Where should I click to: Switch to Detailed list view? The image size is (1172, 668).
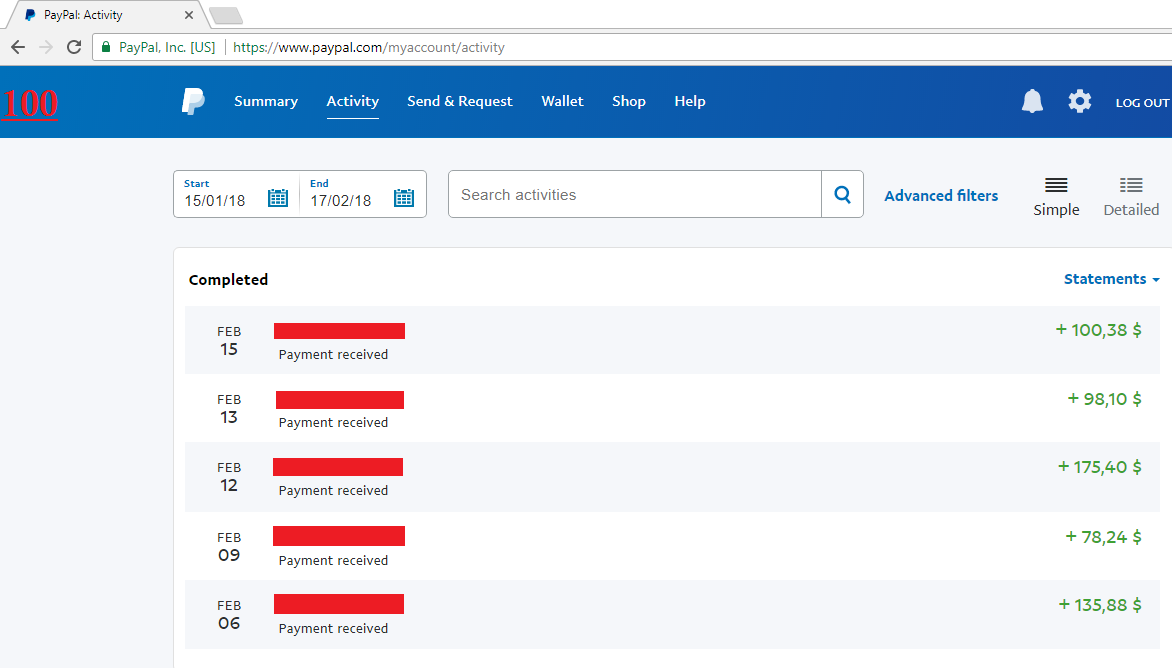point(1131,196)
